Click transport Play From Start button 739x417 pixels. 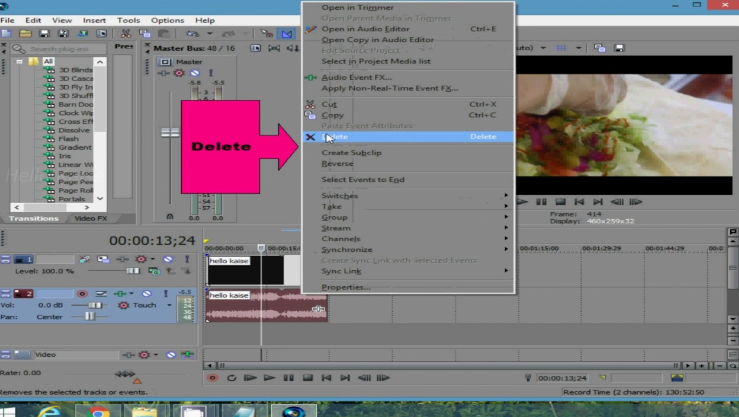point(250,378)
